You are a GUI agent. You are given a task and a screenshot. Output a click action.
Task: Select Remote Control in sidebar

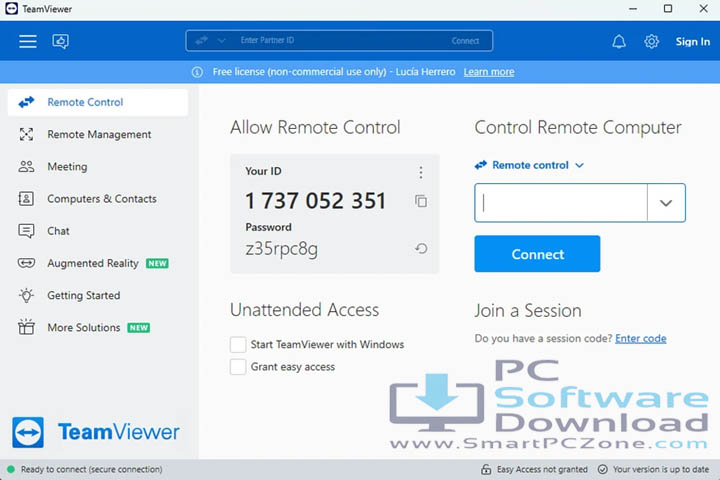click(x=98, y=102)
